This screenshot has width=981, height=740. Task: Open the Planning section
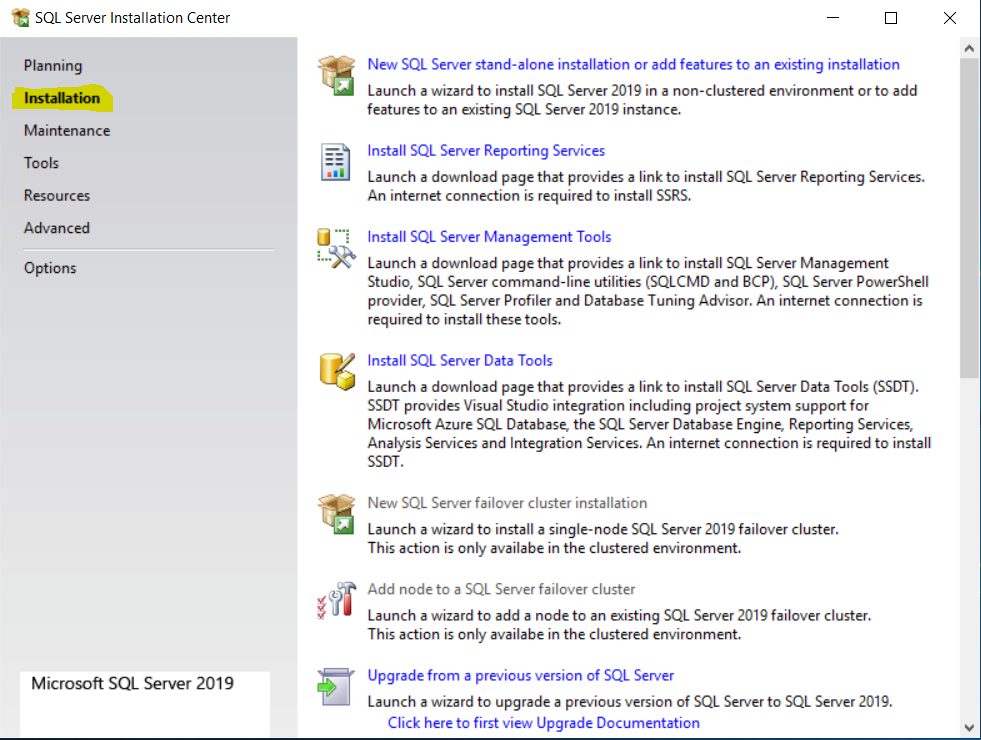coord(53,66)
